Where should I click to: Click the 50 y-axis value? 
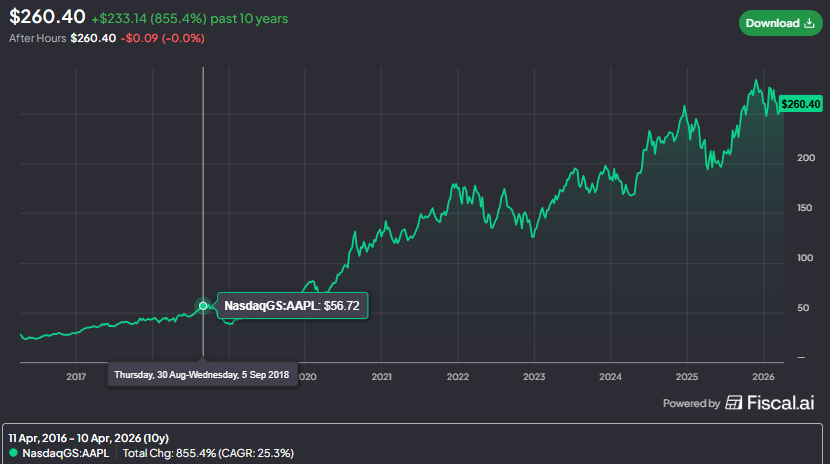pyautogui.click(x=803, y=308)
